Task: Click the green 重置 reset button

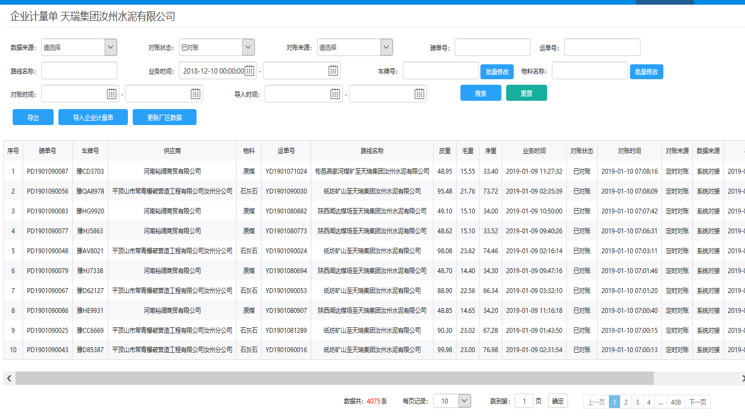Action: point(526,93)
